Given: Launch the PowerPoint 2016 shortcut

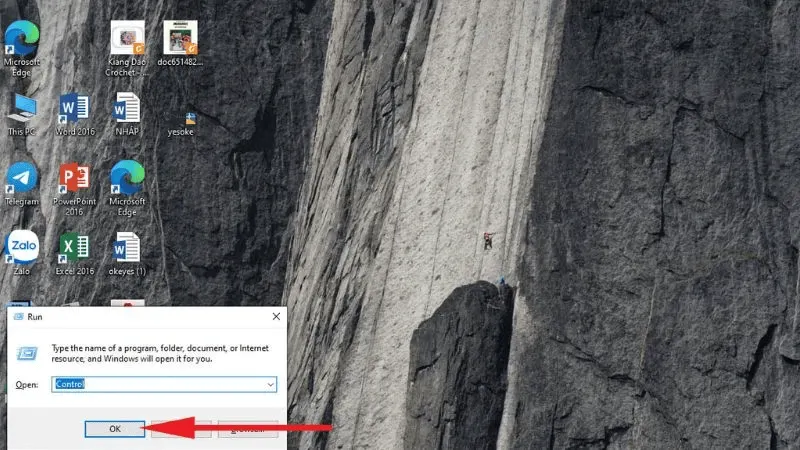Looking at the screenshot, I should tap(75, 180).
